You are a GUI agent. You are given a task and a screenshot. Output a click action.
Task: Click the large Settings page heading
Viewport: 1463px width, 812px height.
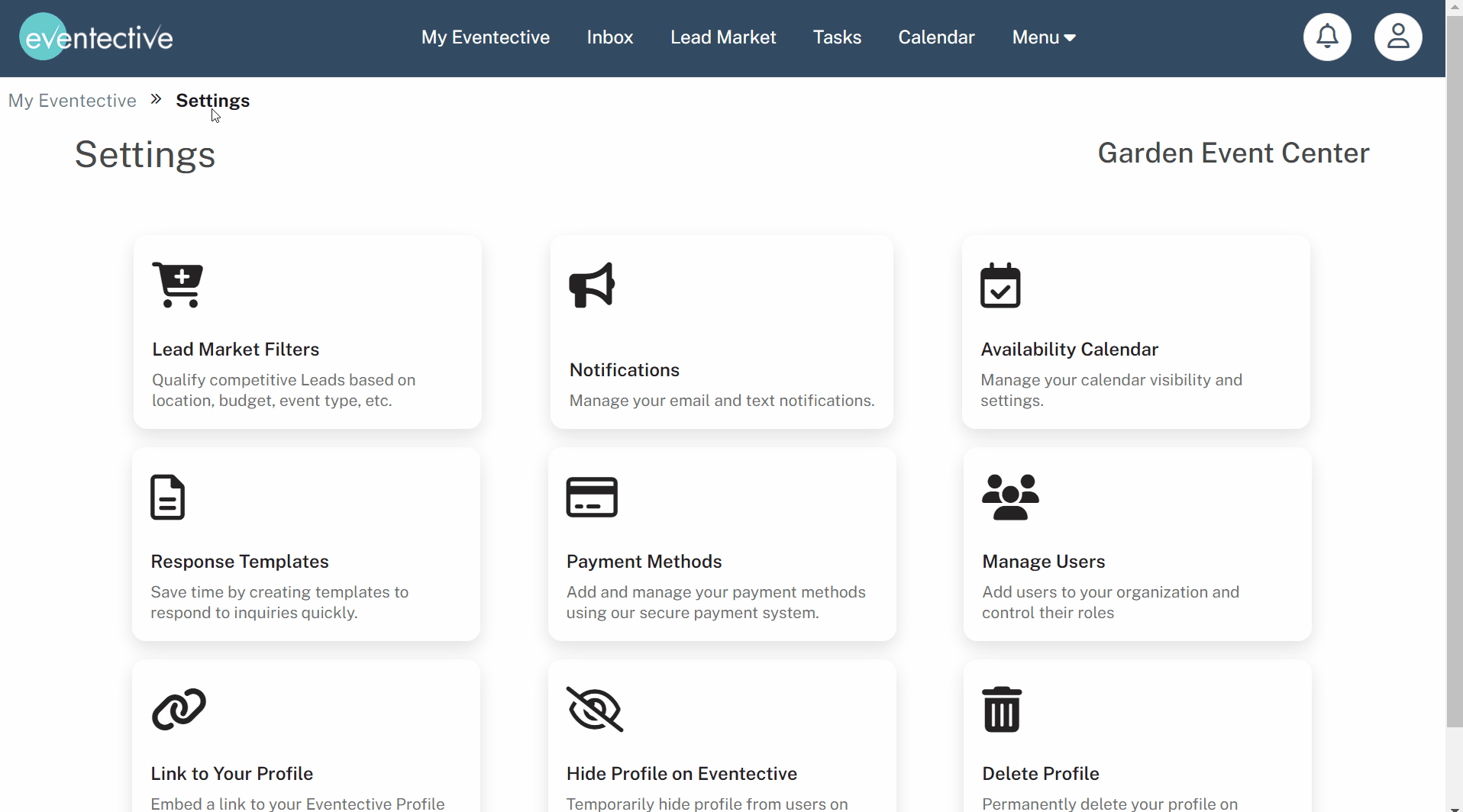click(x=145, y=155)
